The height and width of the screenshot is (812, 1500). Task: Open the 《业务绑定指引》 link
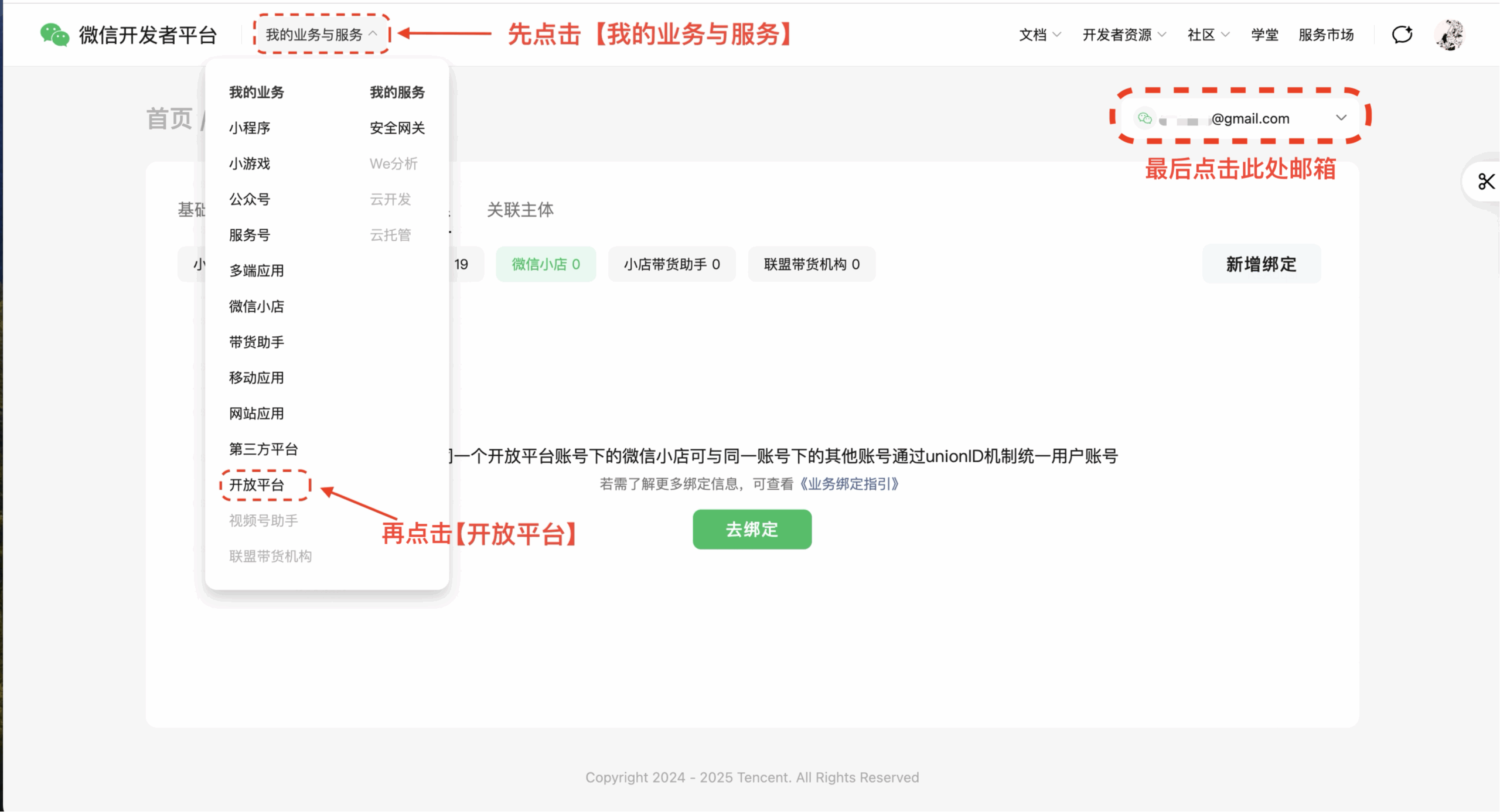[848, 484]
